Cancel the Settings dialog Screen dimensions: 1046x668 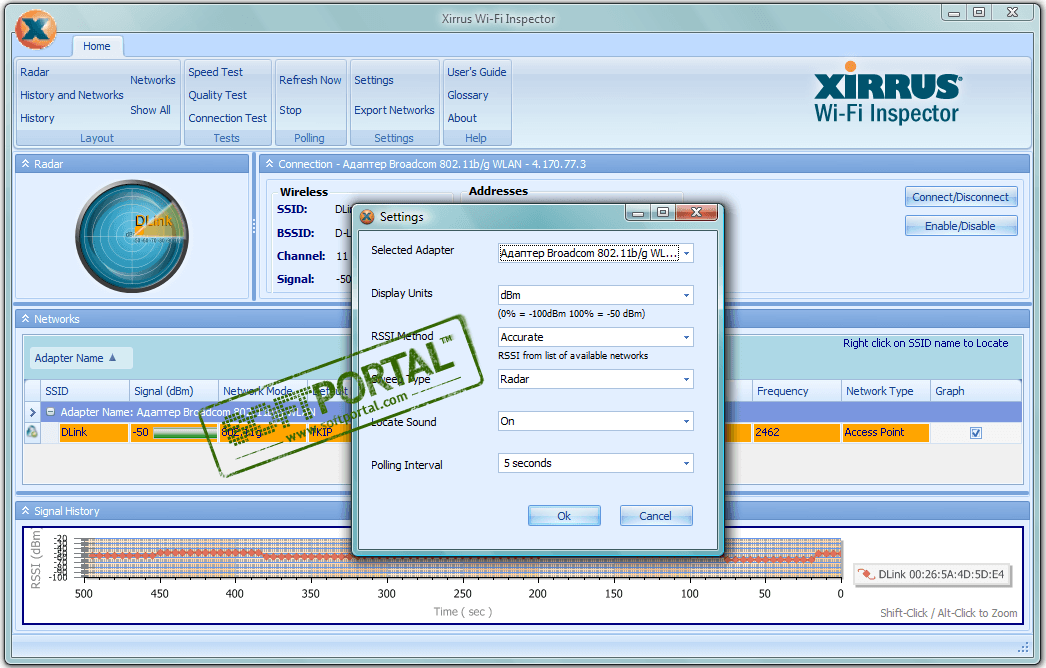[656, 516]
